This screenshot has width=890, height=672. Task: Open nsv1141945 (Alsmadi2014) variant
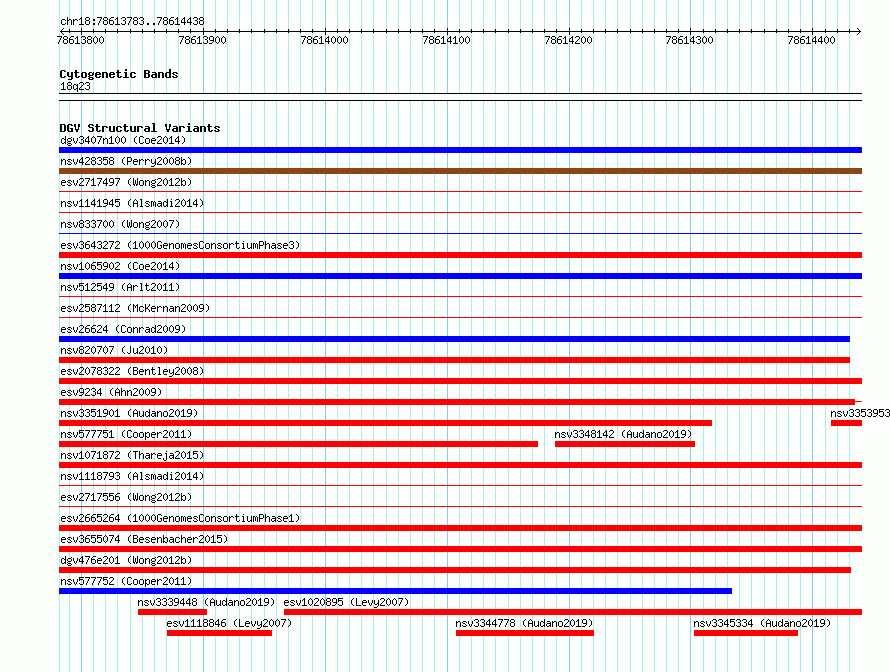132,203
